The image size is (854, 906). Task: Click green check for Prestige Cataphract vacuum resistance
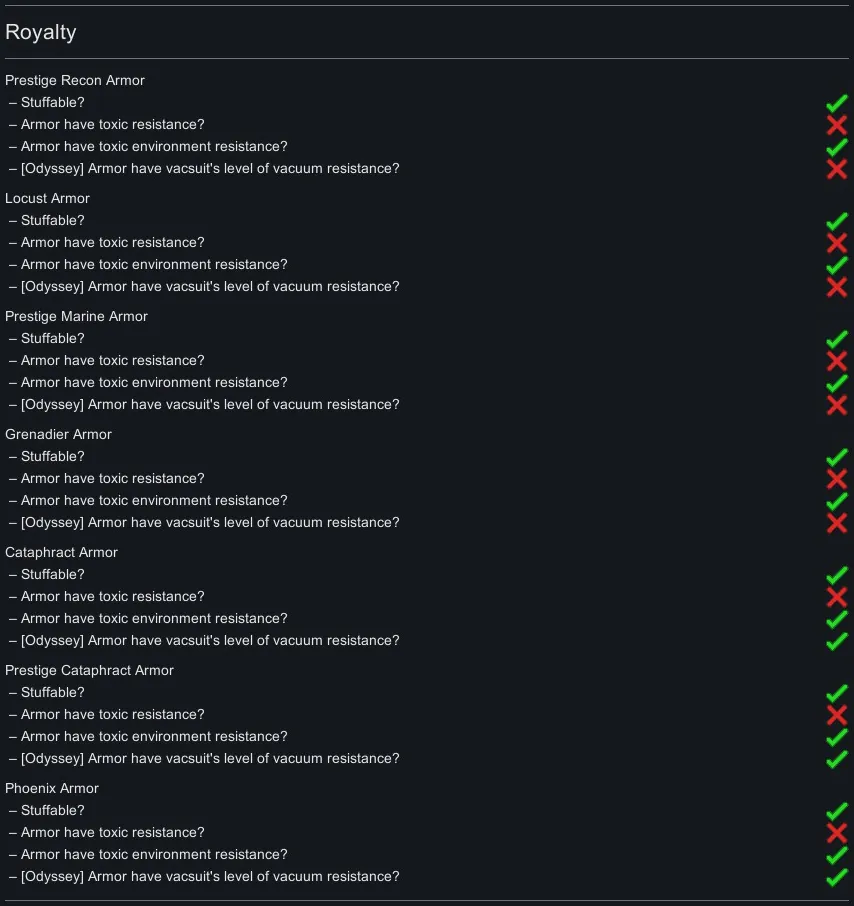(837, 759)
